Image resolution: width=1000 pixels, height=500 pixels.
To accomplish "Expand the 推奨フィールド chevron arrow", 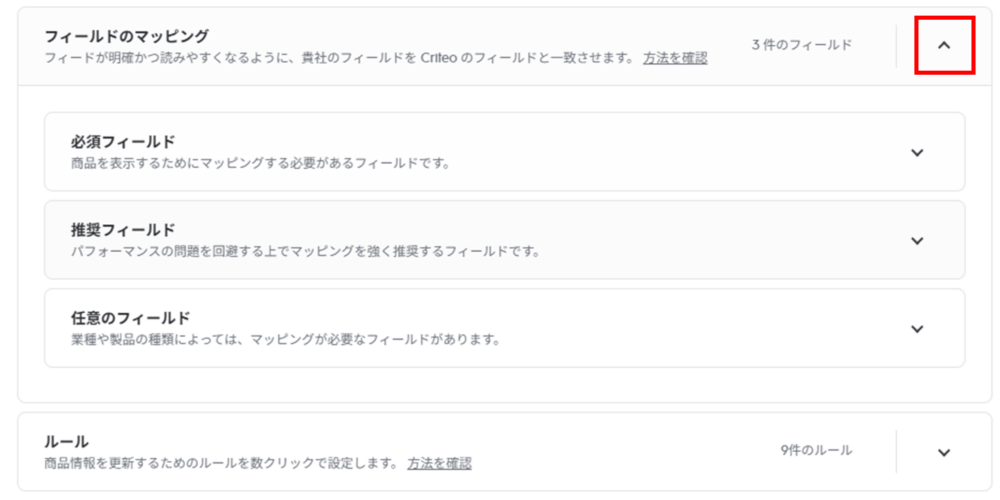I will coord(917,240).
